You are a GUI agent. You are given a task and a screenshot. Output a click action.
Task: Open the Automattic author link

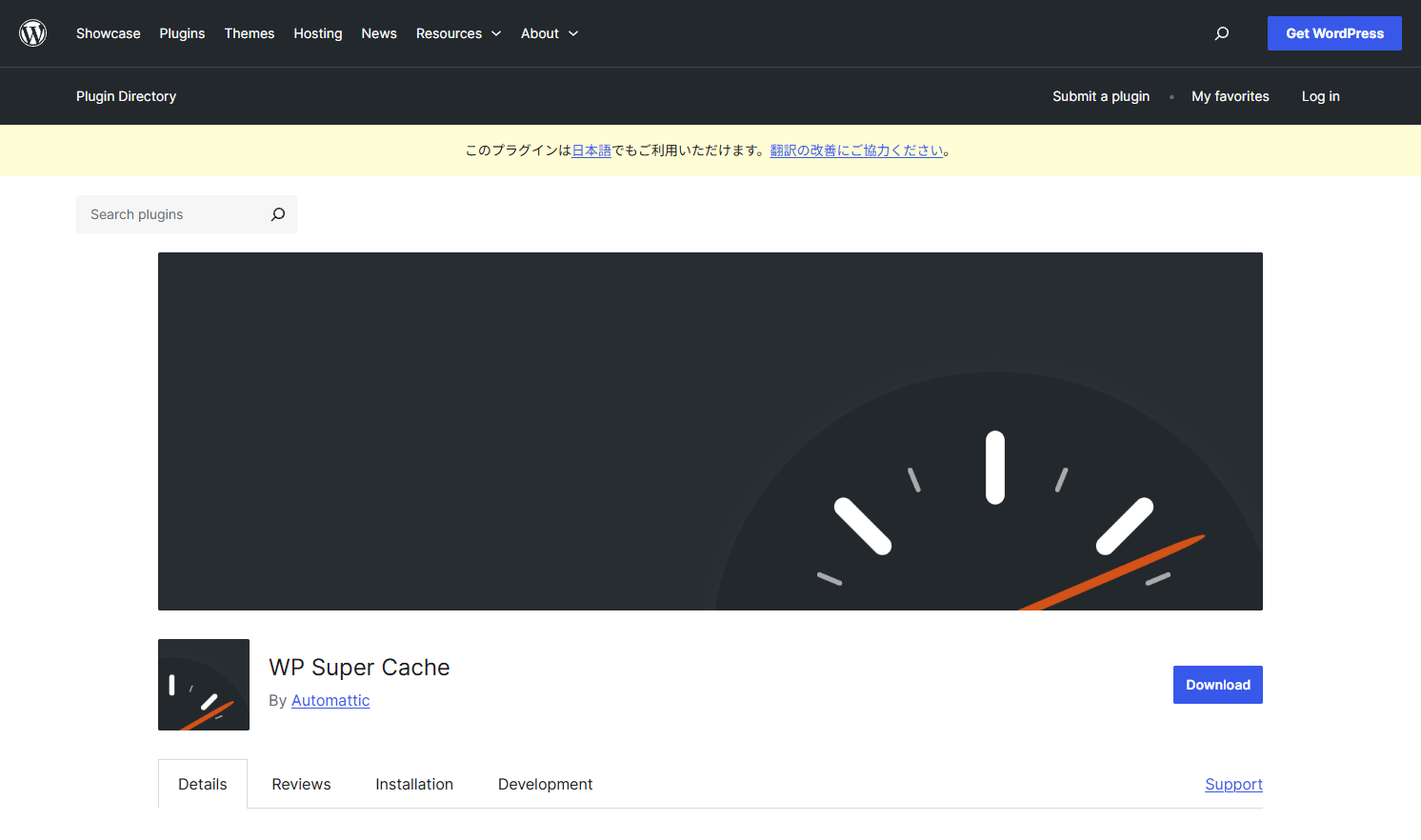[x=330, y=700]
